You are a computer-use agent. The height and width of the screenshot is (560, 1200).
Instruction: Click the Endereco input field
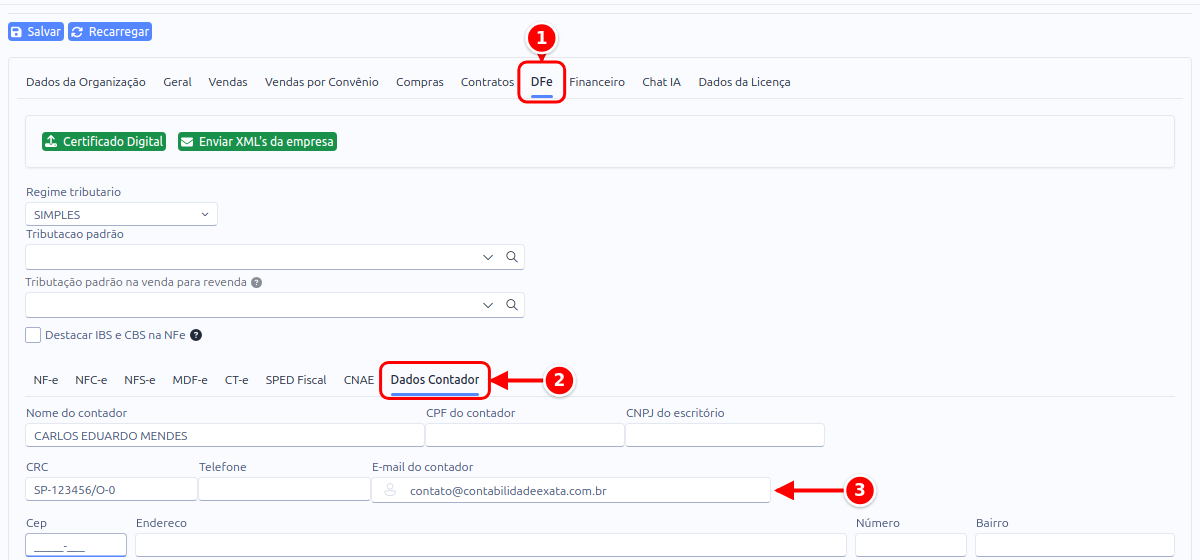(491, 545)
